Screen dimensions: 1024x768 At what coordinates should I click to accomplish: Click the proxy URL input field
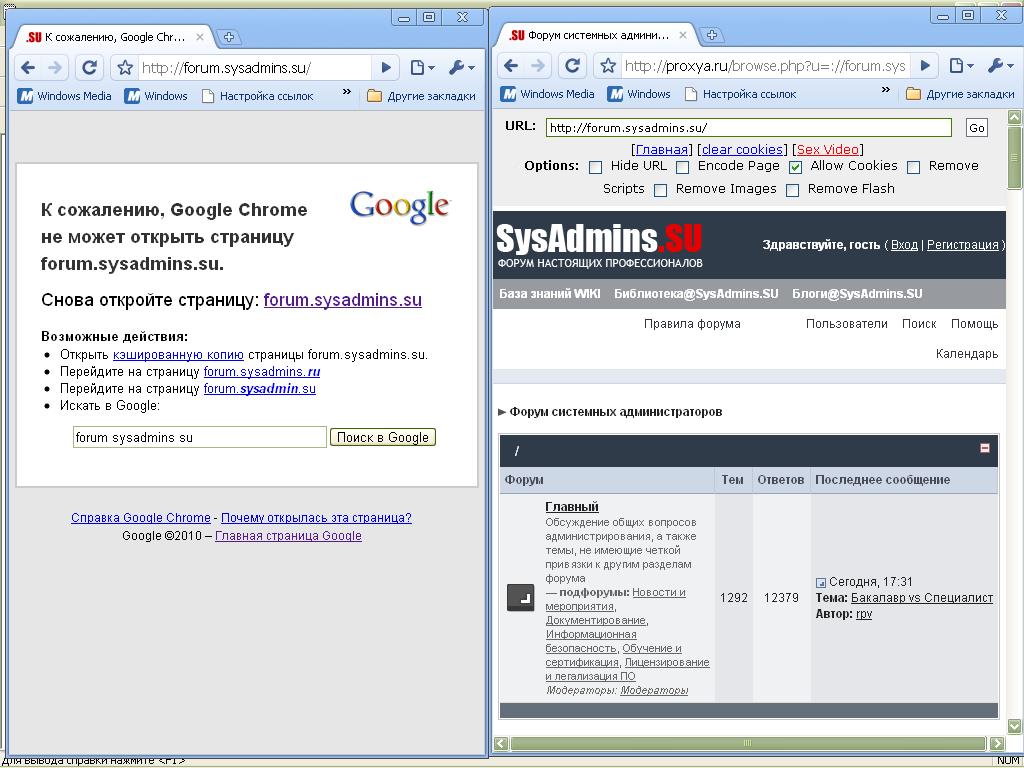pos(749,128)
